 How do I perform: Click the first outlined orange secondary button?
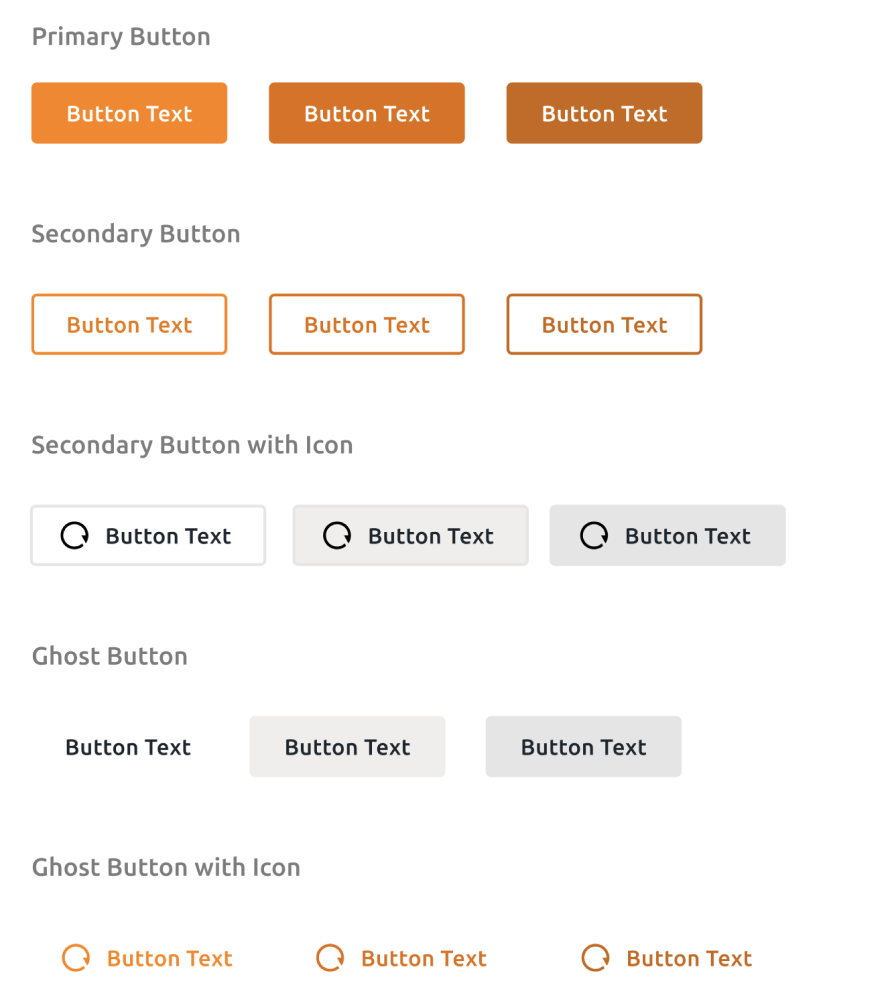(129, 324)
